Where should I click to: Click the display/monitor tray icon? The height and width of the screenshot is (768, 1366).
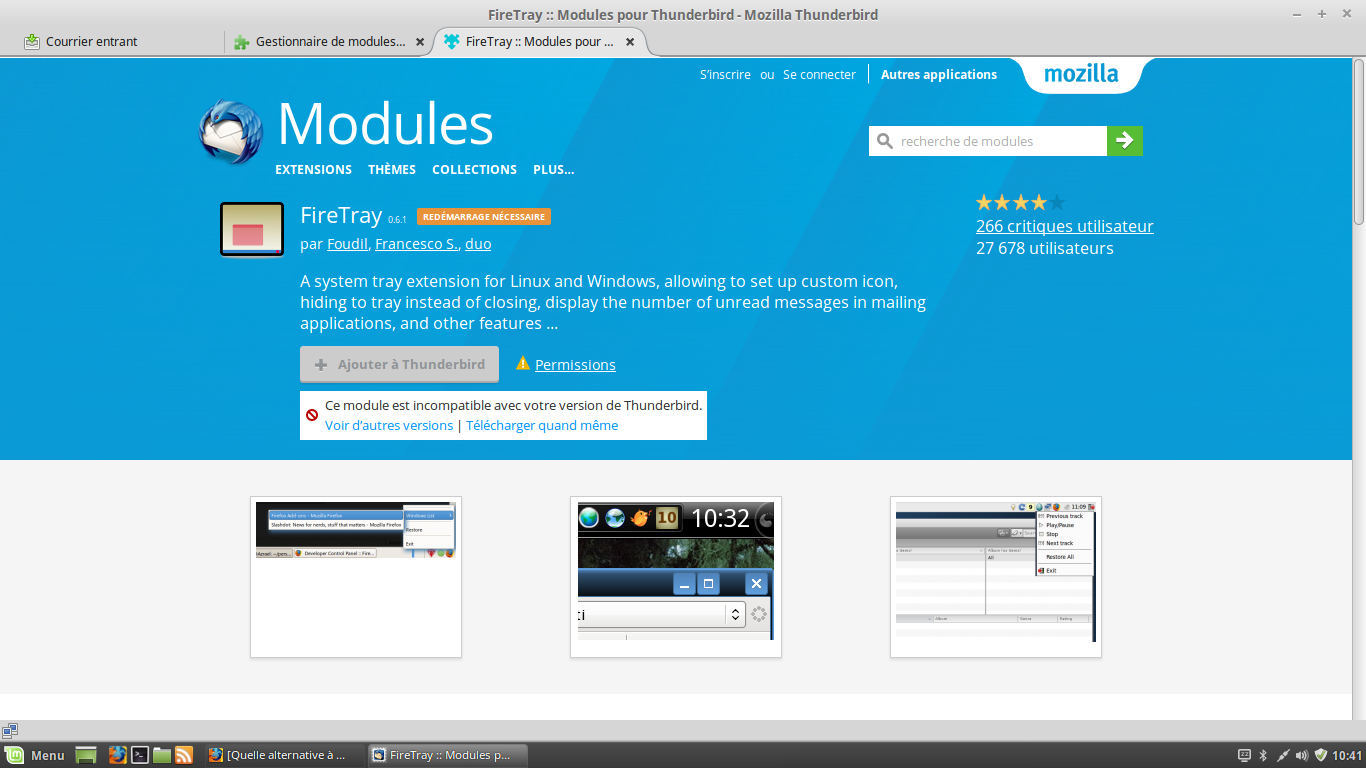tap(1245, 755)
